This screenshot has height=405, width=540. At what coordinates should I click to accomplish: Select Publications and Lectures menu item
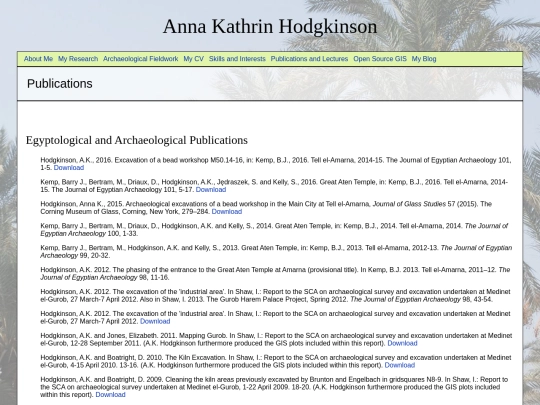click(309, 59)
